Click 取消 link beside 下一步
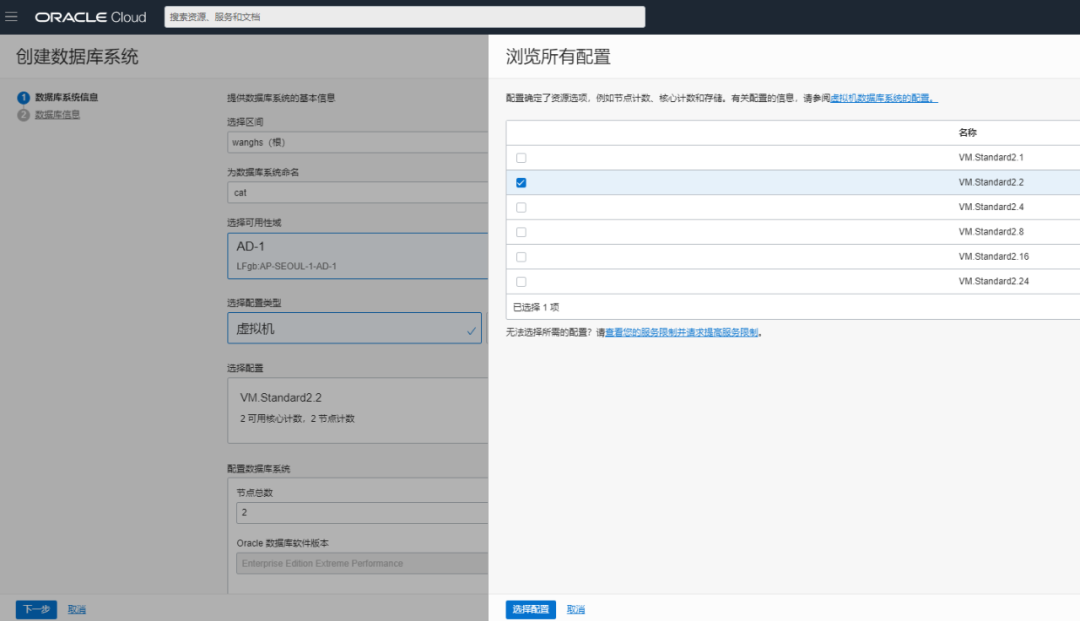The image size is (1080, 621). [76, 609]
